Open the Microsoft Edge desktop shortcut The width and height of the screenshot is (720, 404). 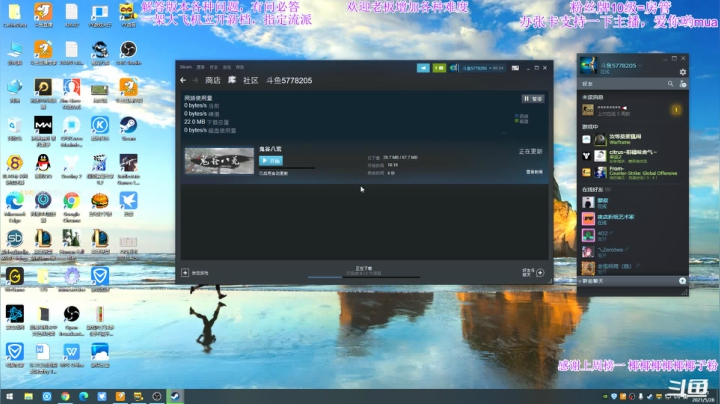point(15,207)
